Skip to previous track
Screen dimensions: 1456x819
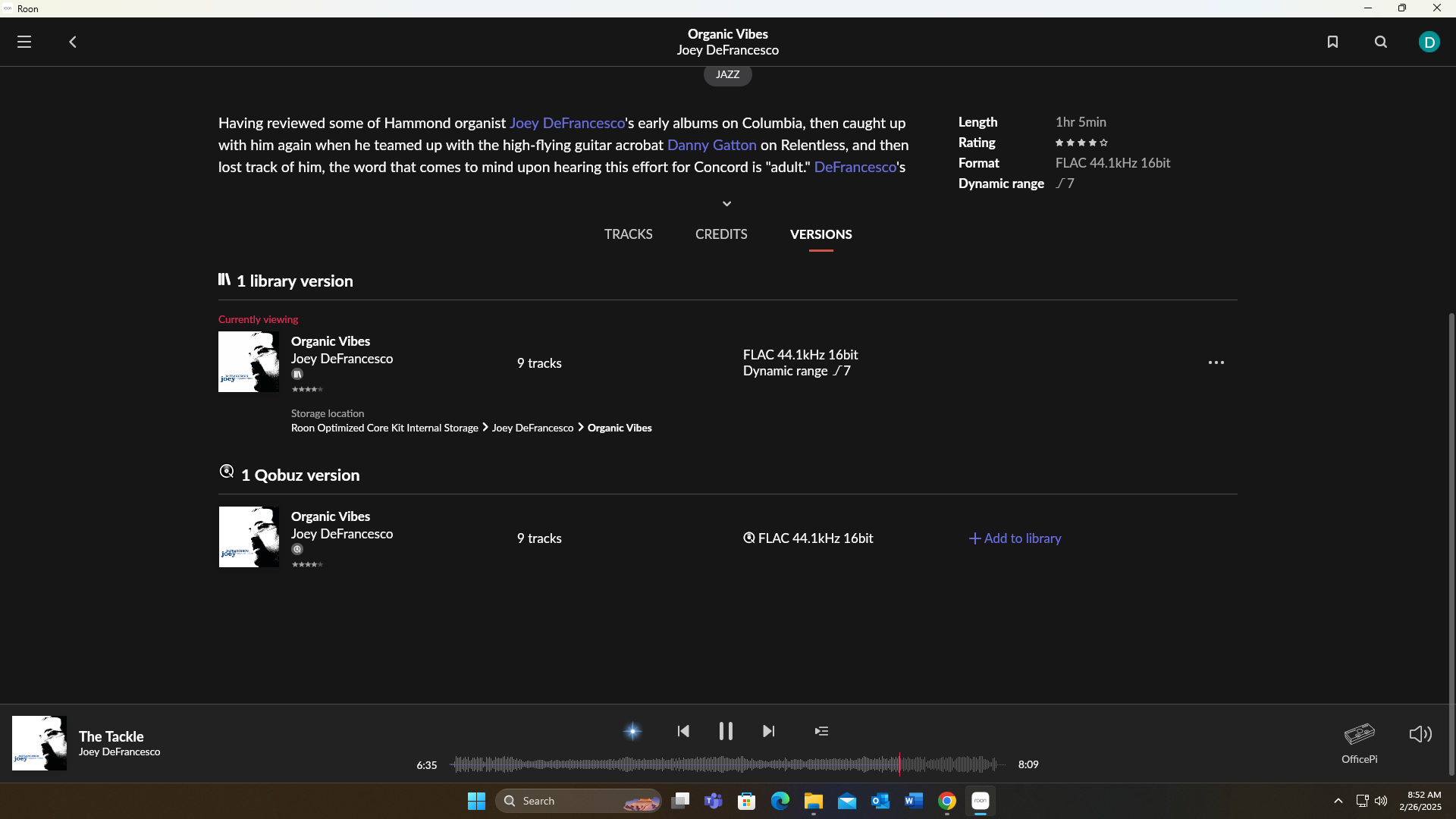(x=683, y=731)
